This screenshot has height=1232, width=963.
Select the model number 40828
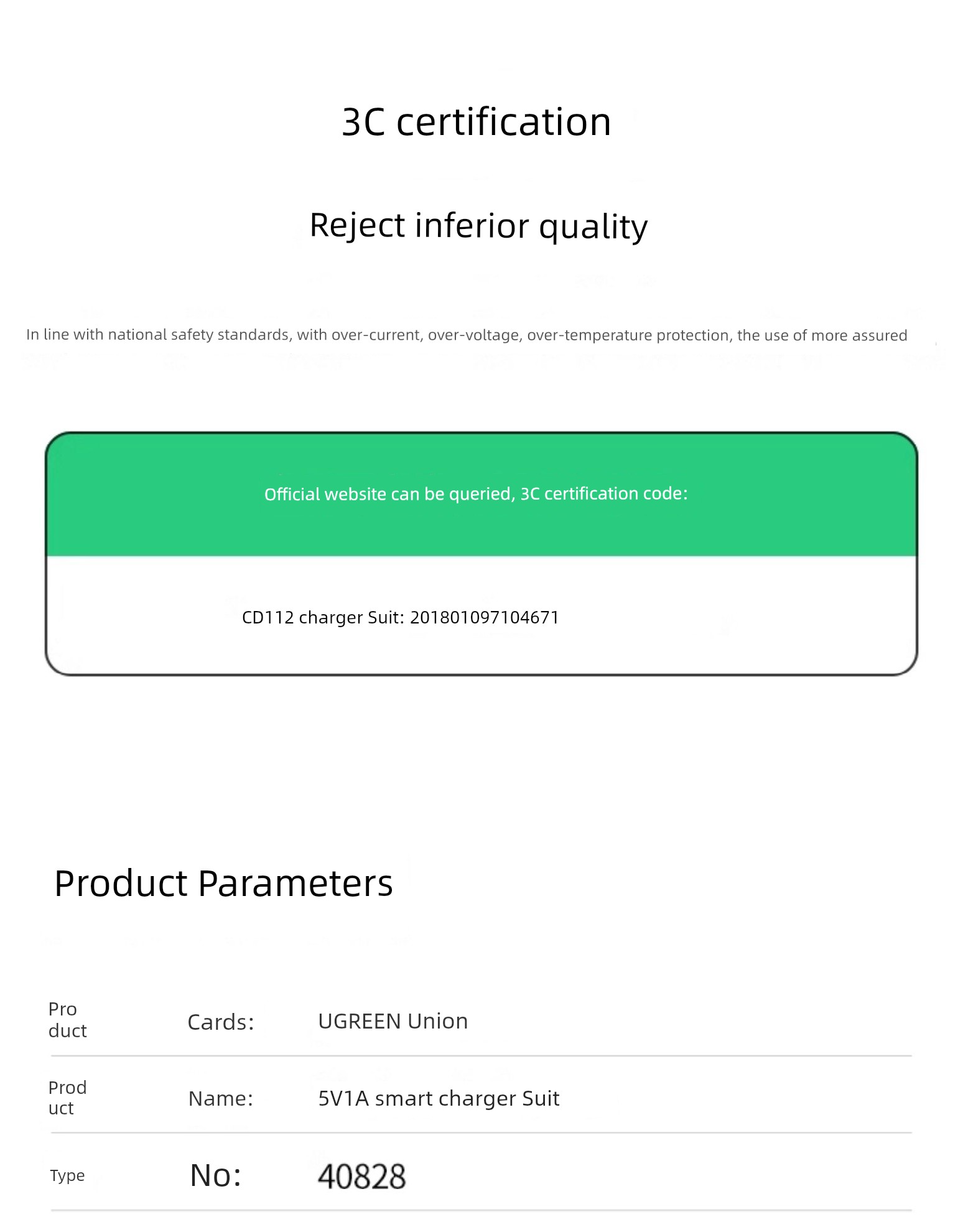362,1177
